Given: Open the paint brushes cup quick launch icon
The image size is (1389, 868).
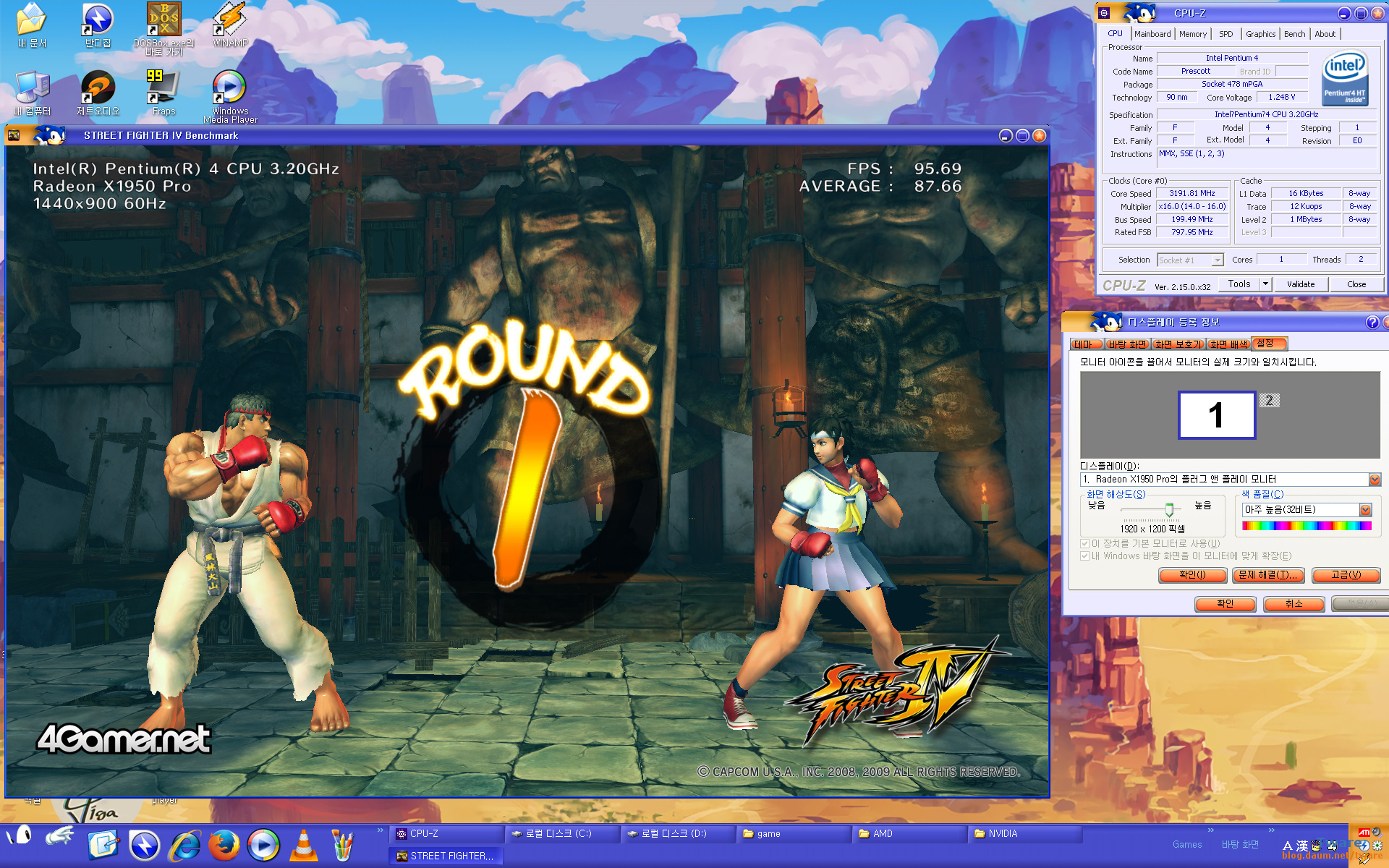Looking at the screenshot, I should (342, 845).
